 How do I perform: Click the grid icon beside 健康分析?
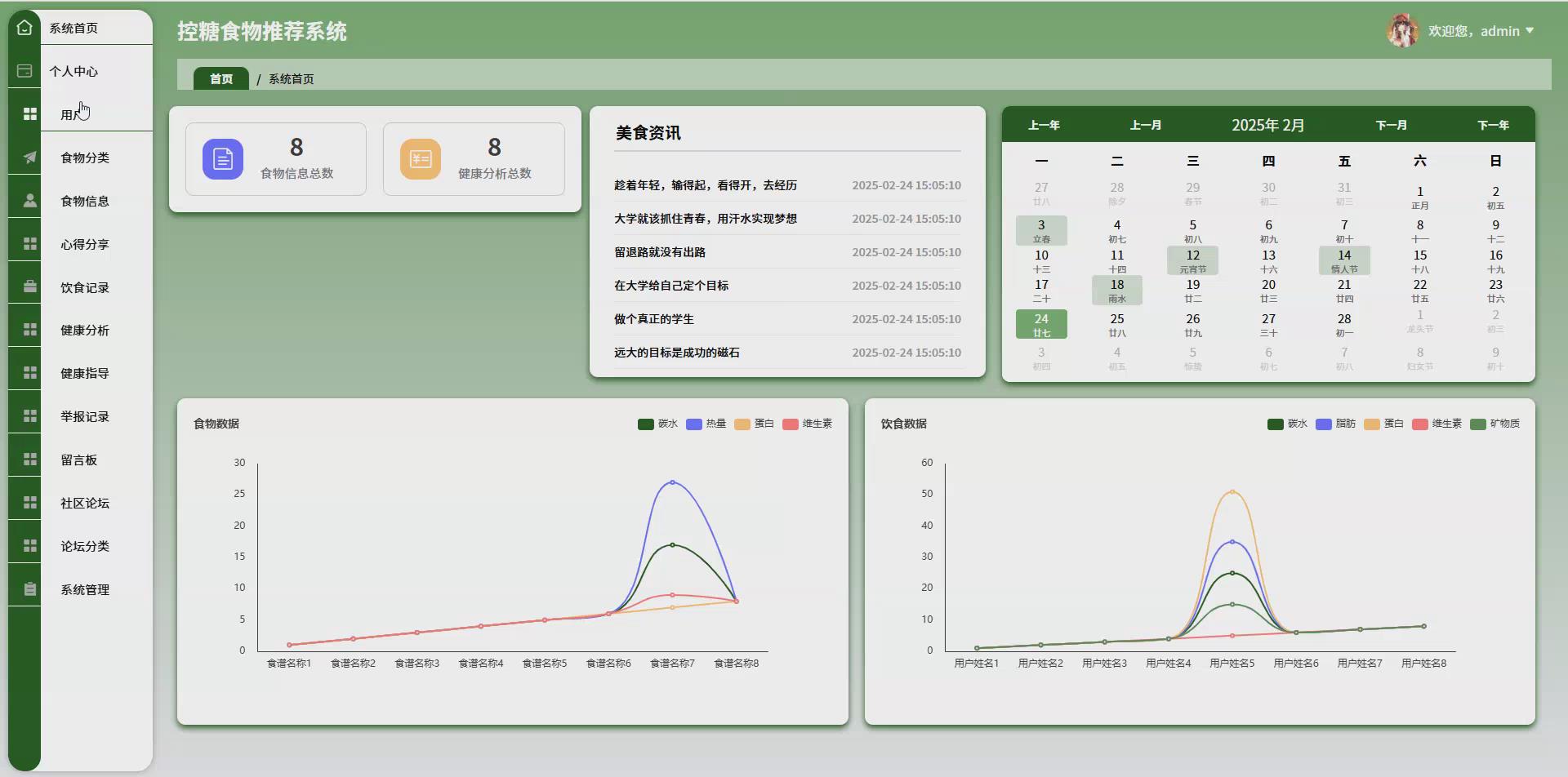tap(30, 330)
